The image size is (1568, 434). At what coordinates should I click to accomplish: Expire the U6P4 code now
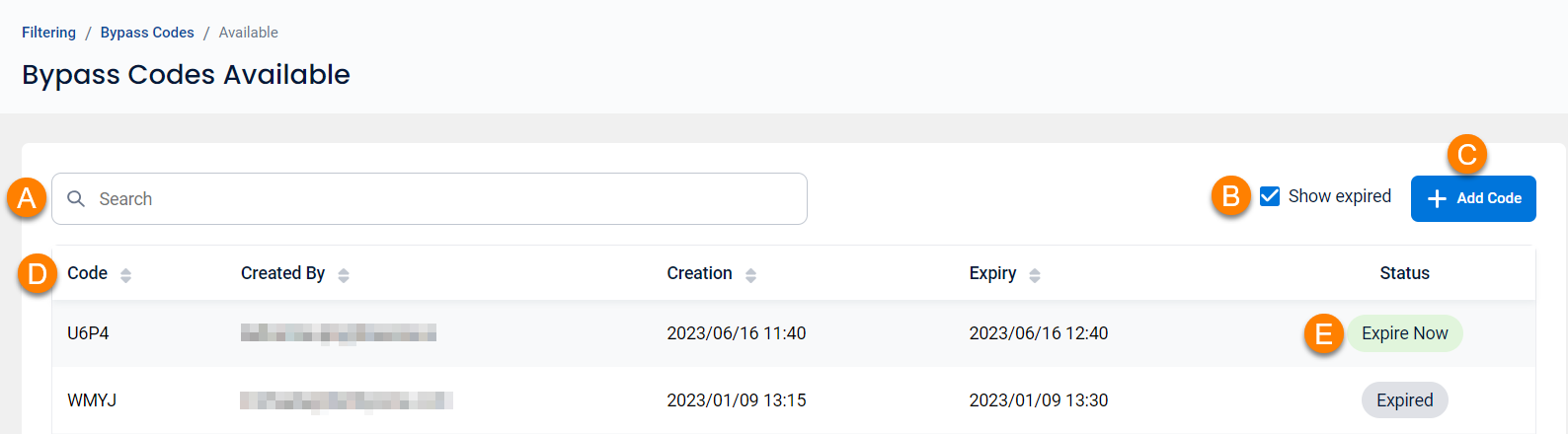tap(1405, 333)
